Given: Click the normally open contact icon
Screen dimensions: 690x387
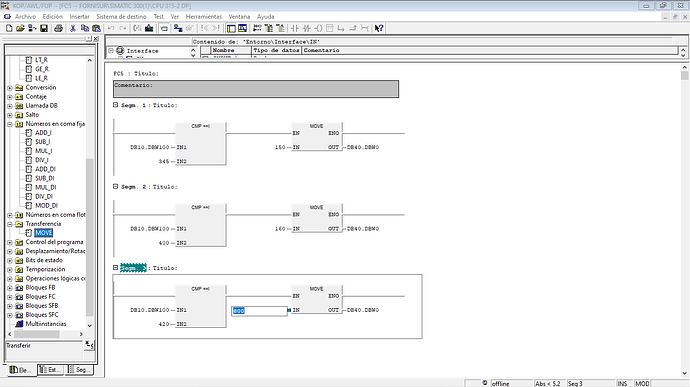Looking at the screenshot, I should (x=295, y=28).
